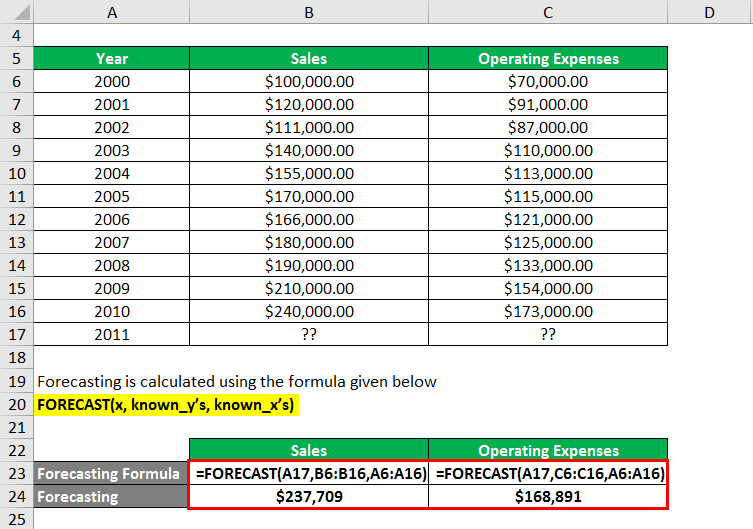
Task: Click the =FORECAST(A17,B6:B16,A6:A16) cell
Action: click(x=309, y=473)
